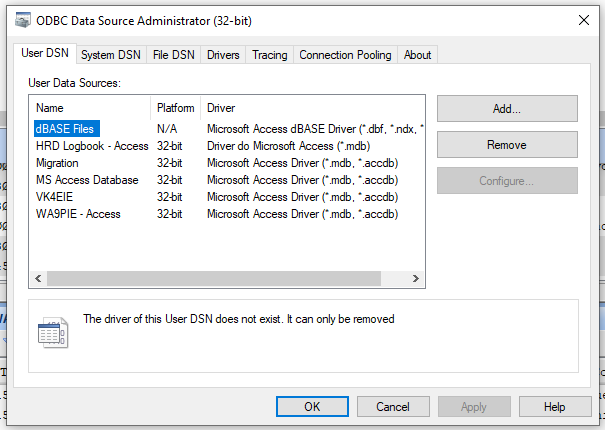Select the Migration data source
Viewport: 605px width, 430px height.
[x=57, y=163]
